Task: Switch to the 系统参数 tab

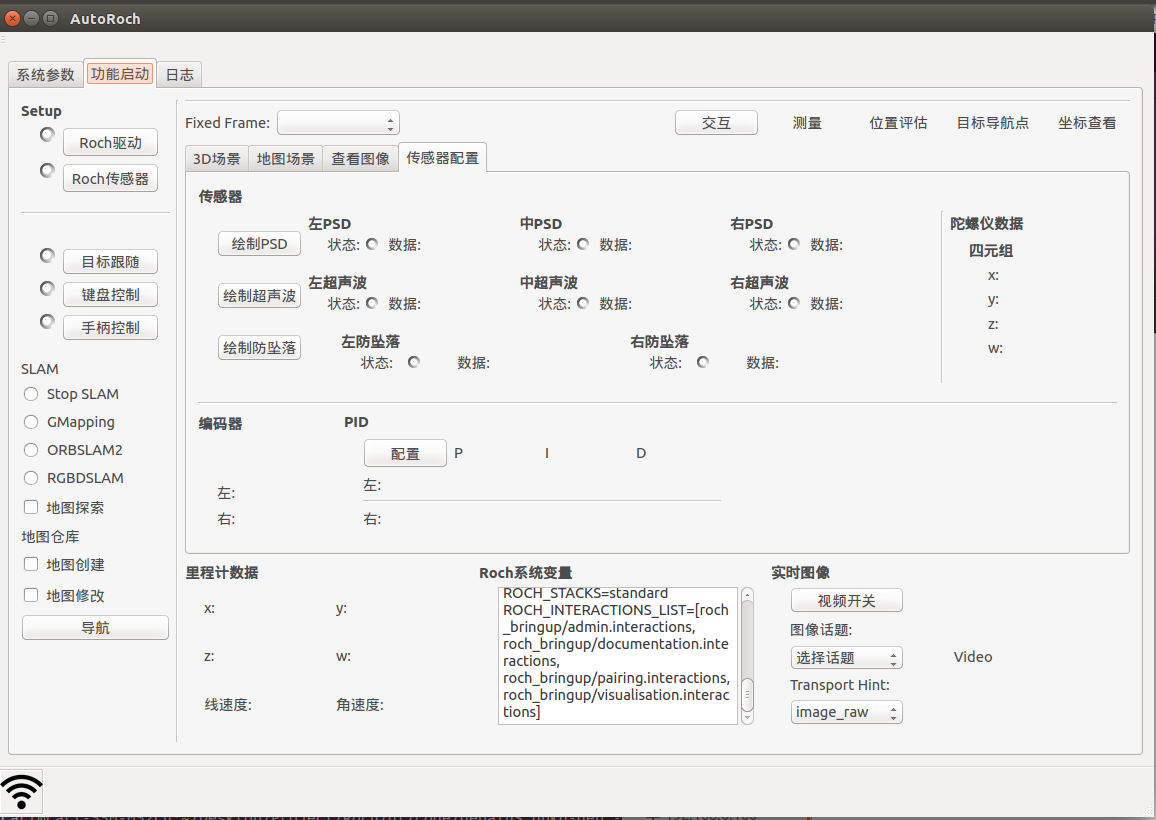Action: click(45, 75)
